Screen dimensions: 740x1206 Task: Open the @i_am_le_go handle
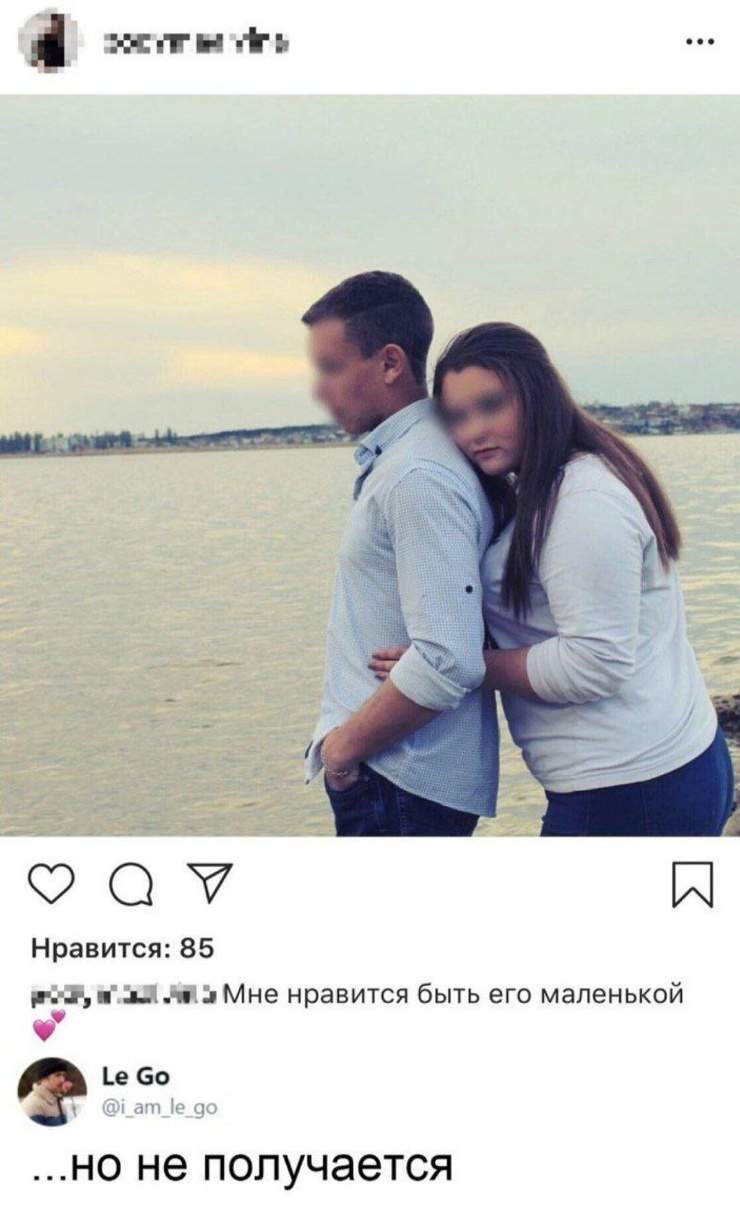coord(159,1107)
